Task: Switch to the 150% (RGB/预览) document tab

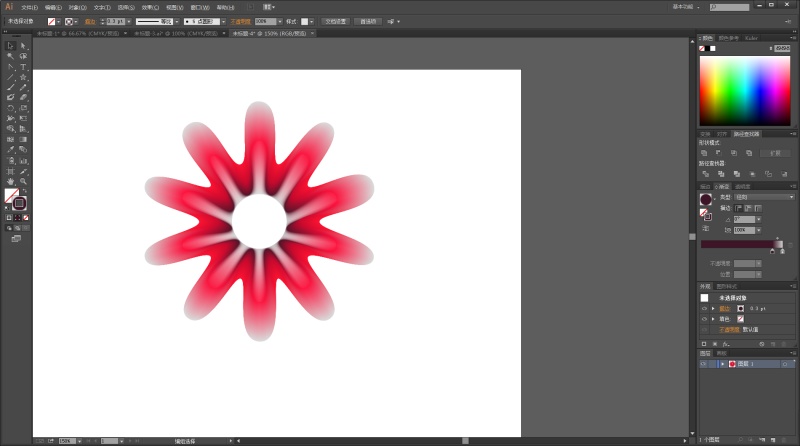Action: (270, 33)
